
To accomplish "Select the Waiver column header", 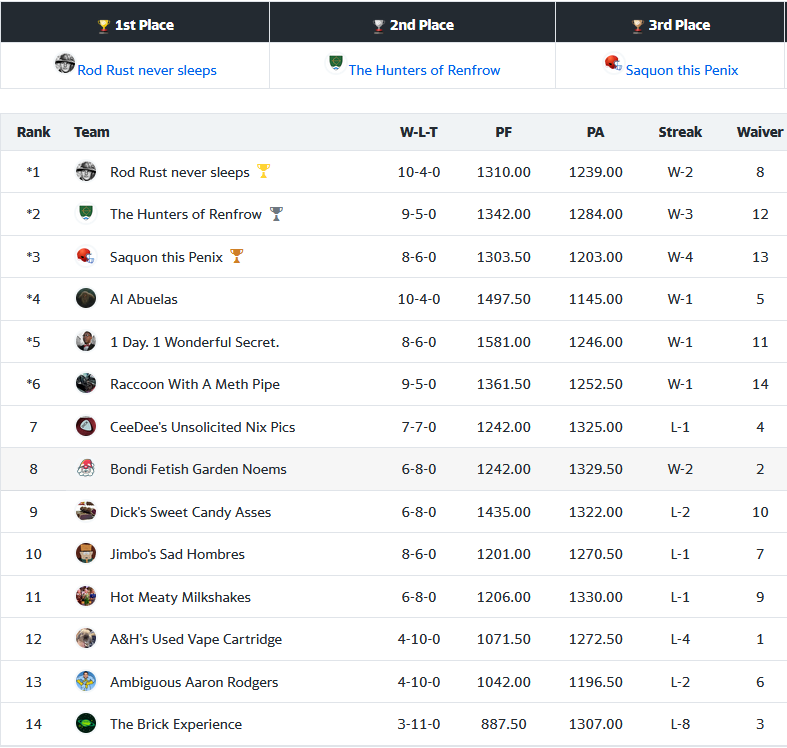I will pyautogui.click(x=759, y=132).
